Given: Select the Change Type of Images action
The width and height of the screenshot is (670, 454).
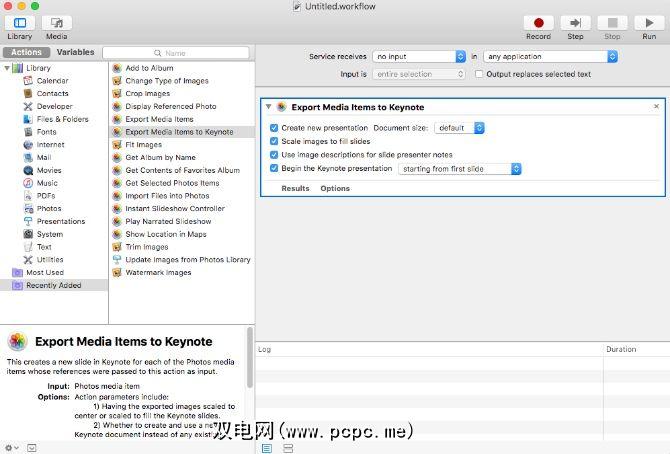Looking at the screenshot, I should 182,81.
